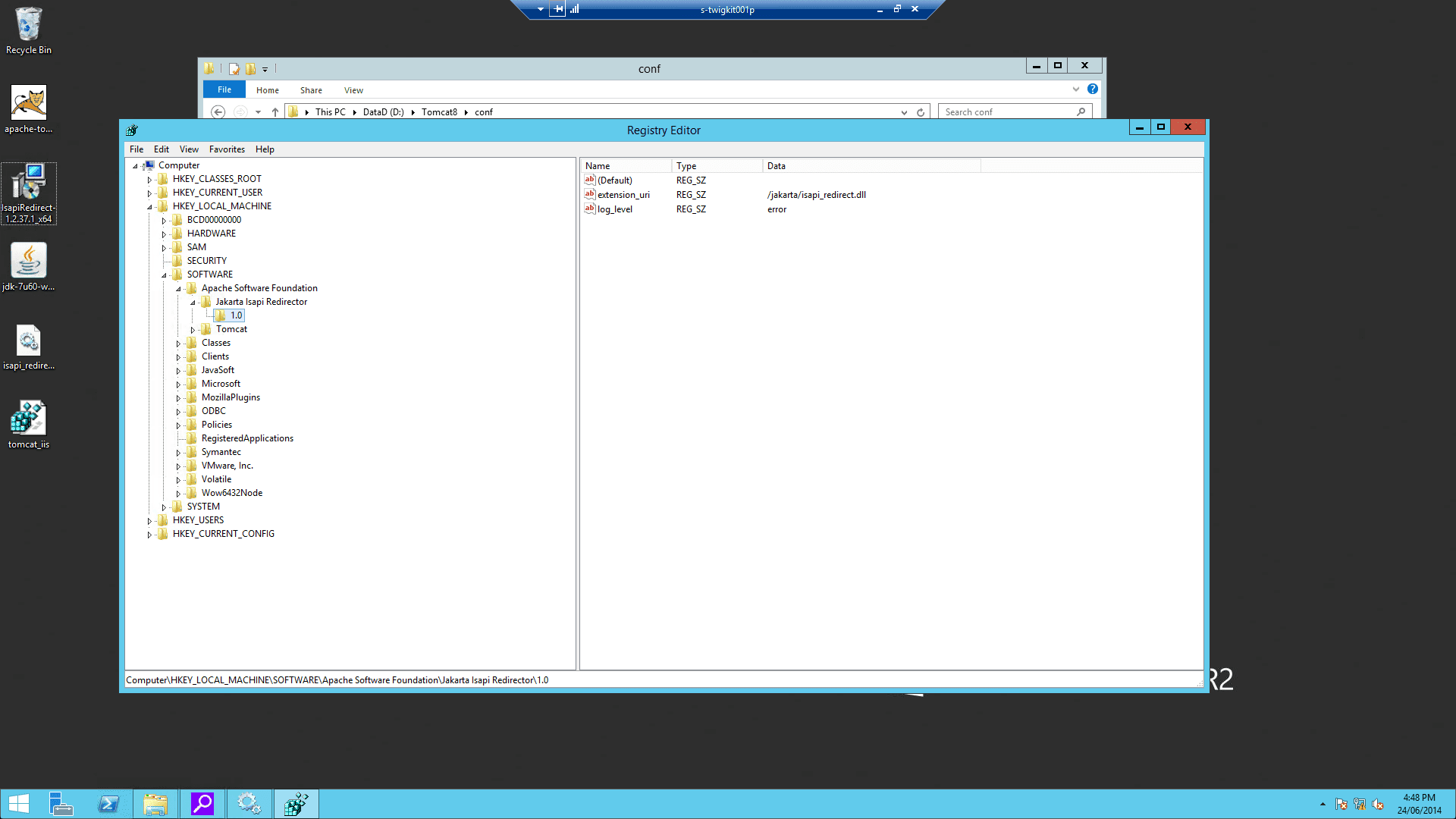Viewport: 1456px width, 819px height.
Task: Click the extension_uri value string icon
Action: (x=590, y=194)
